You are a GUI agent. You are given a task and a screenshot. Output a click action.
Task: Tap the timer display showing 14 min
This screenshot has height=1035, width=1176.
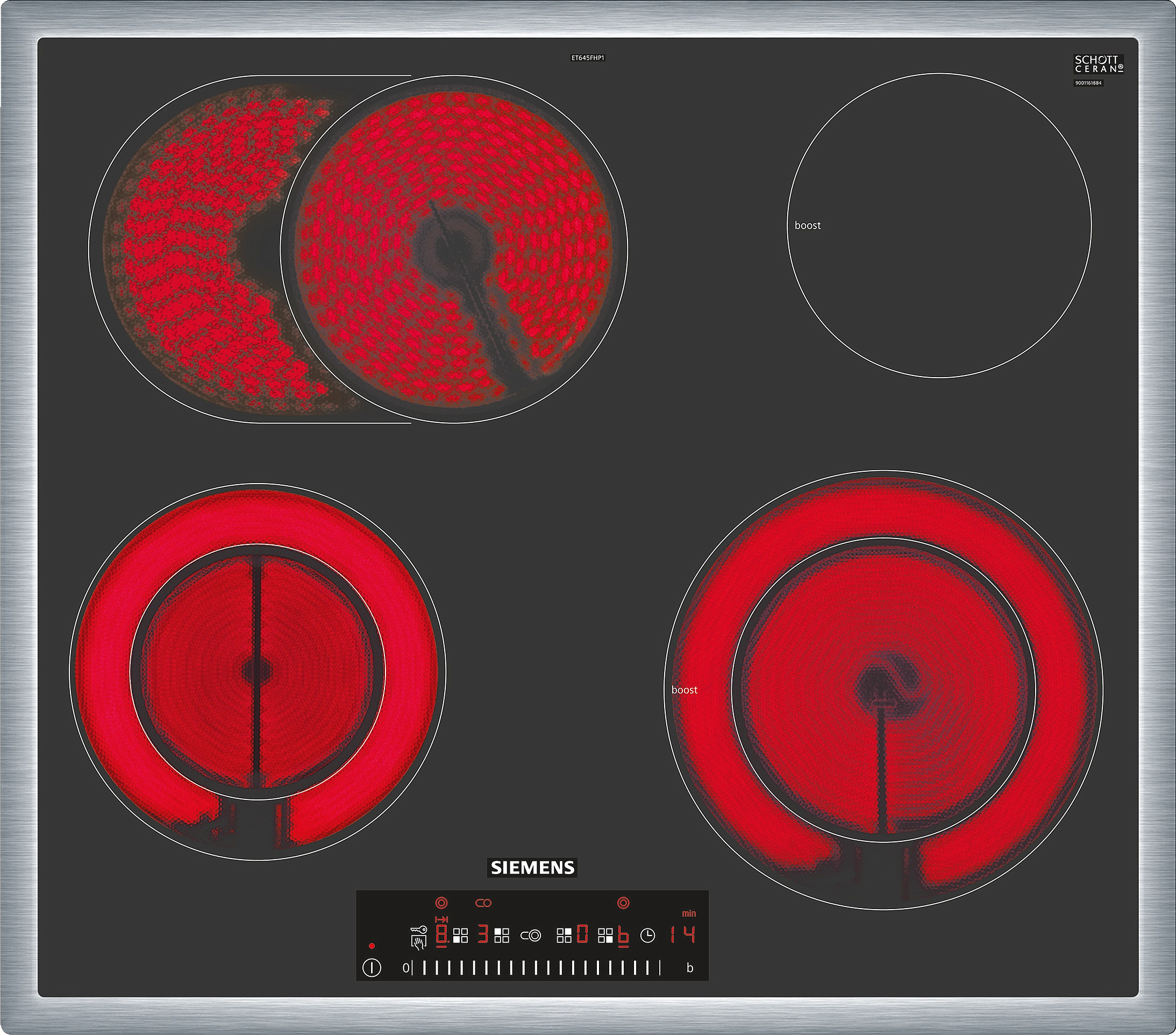[x=683, y=935]
